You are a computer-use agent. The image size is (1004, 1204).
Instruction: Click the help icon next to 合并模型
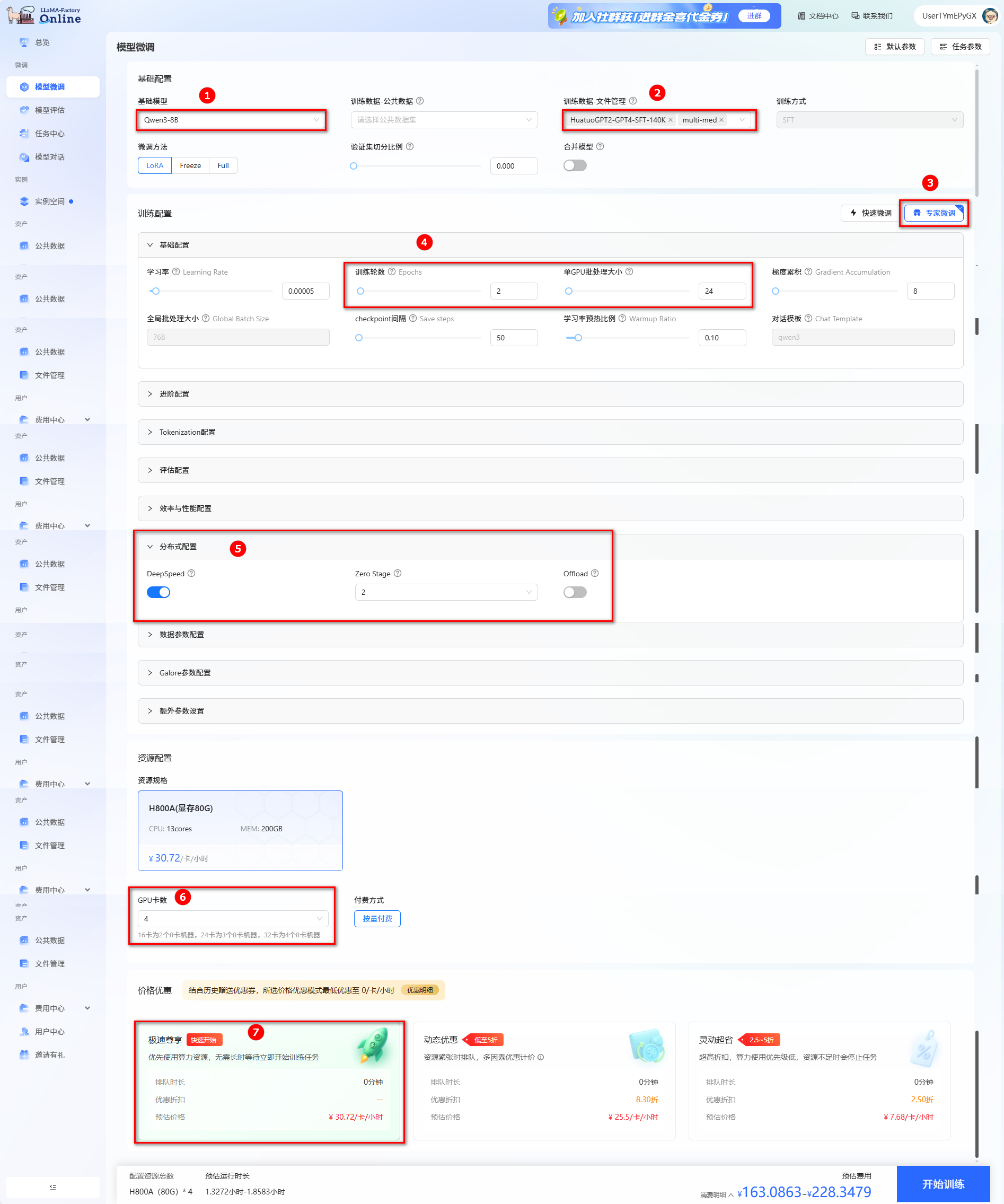click(601, 147)
